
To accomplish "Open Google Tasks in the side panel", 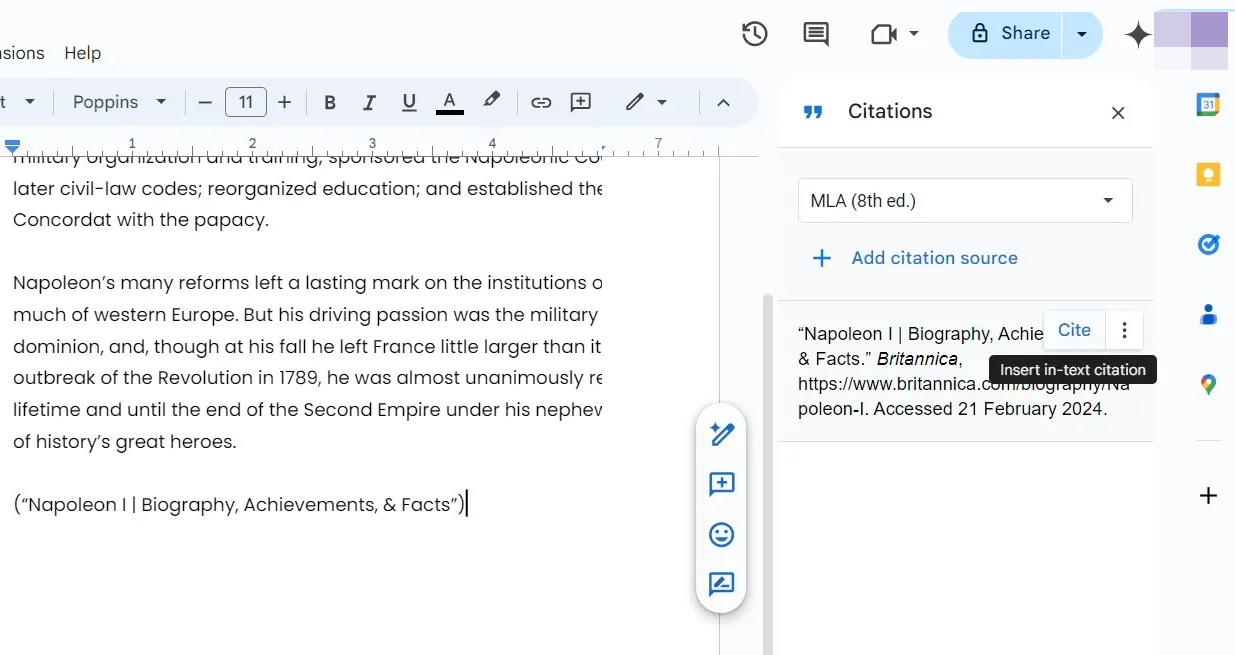I will coord(1208,244).
